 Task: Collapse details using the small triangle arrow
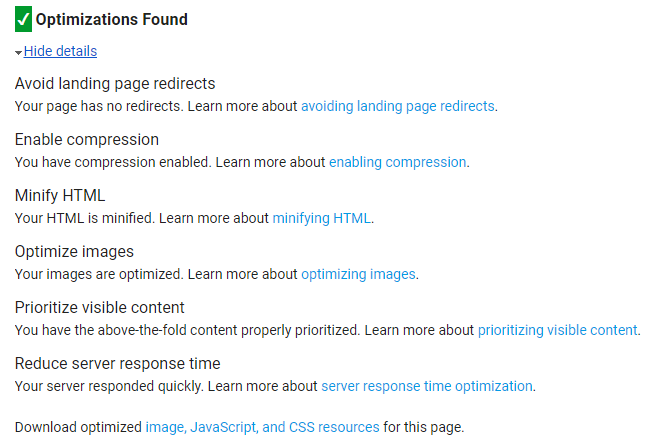coord(18,53)
